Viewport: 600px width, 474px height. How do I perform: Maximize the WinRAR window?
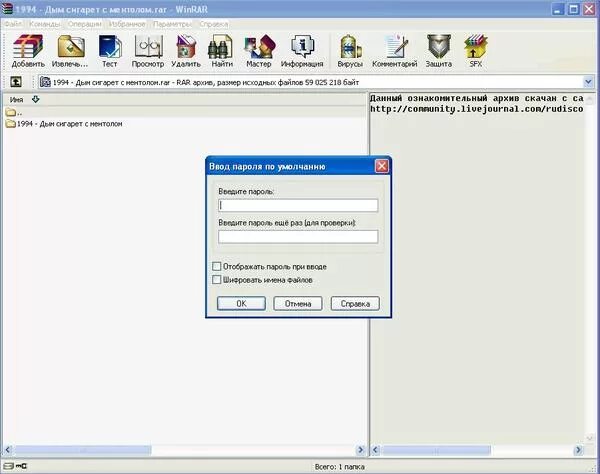point(573,9)
